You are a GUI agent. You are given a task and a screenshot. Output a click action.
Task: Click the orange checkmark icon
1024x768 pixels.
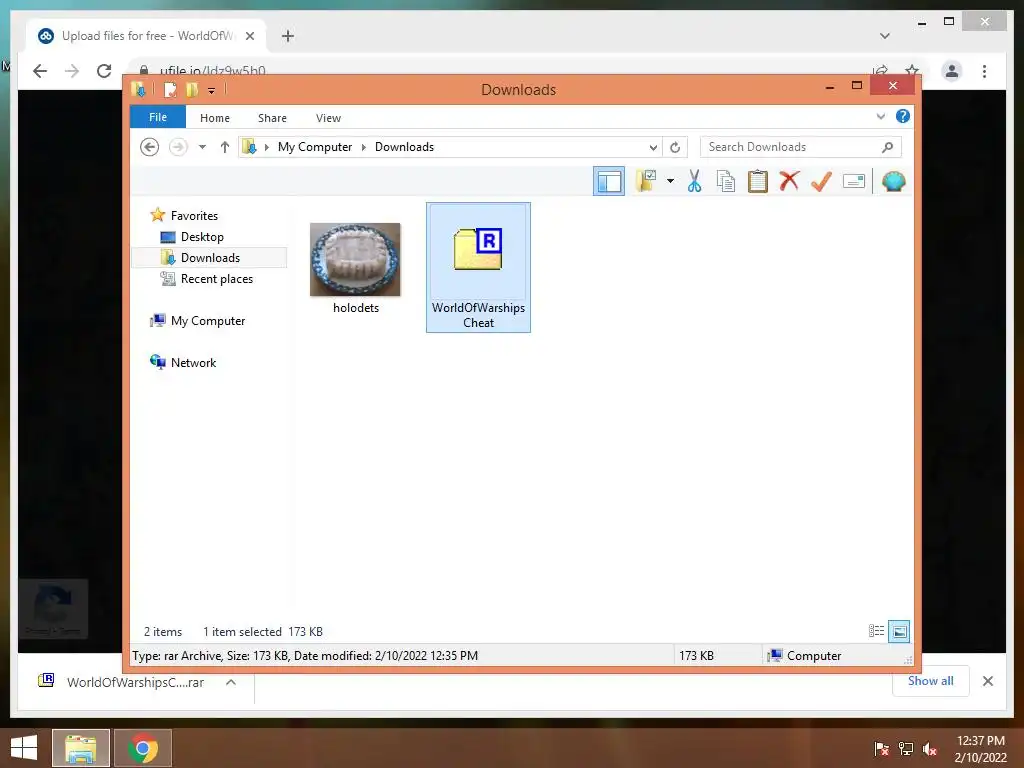[x=821, y=181]
